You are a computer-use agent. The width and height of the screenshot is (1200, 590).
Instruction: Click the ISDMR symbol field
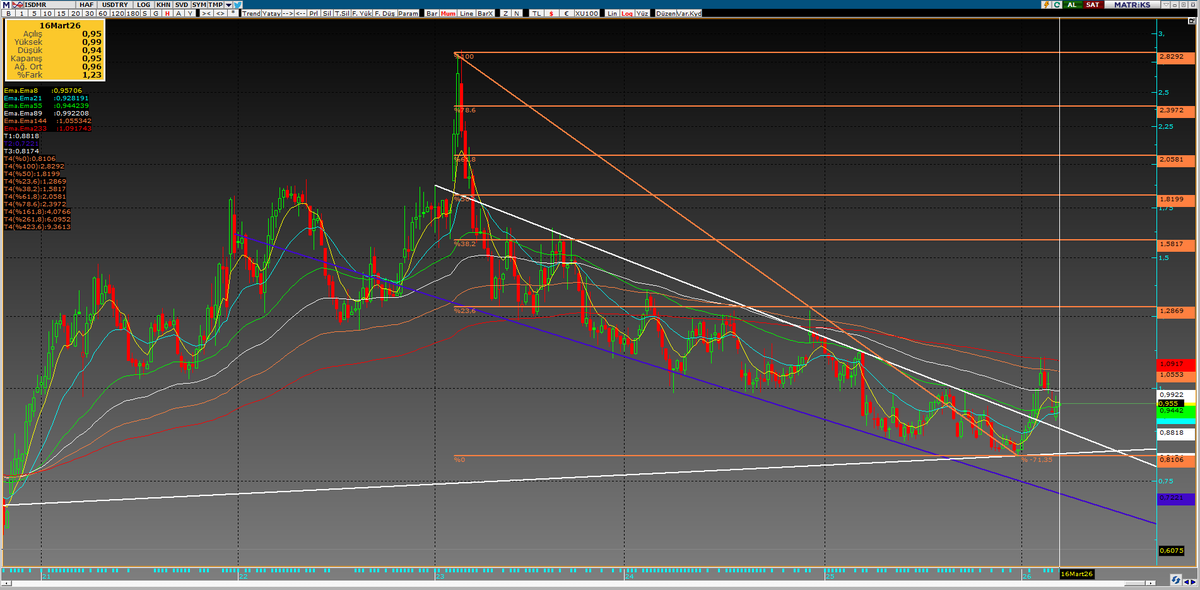49,5
